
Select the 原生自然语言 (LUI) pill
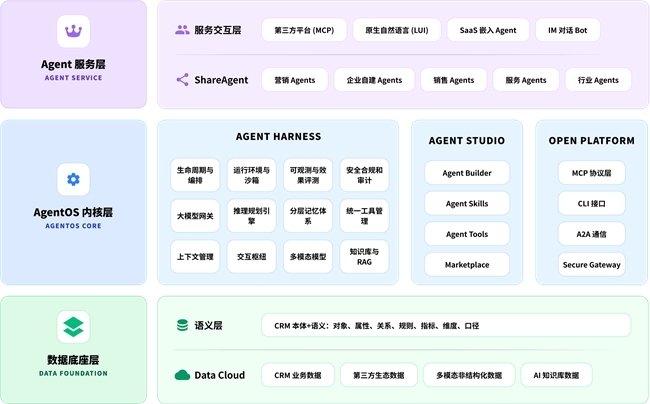pos(397,30)
